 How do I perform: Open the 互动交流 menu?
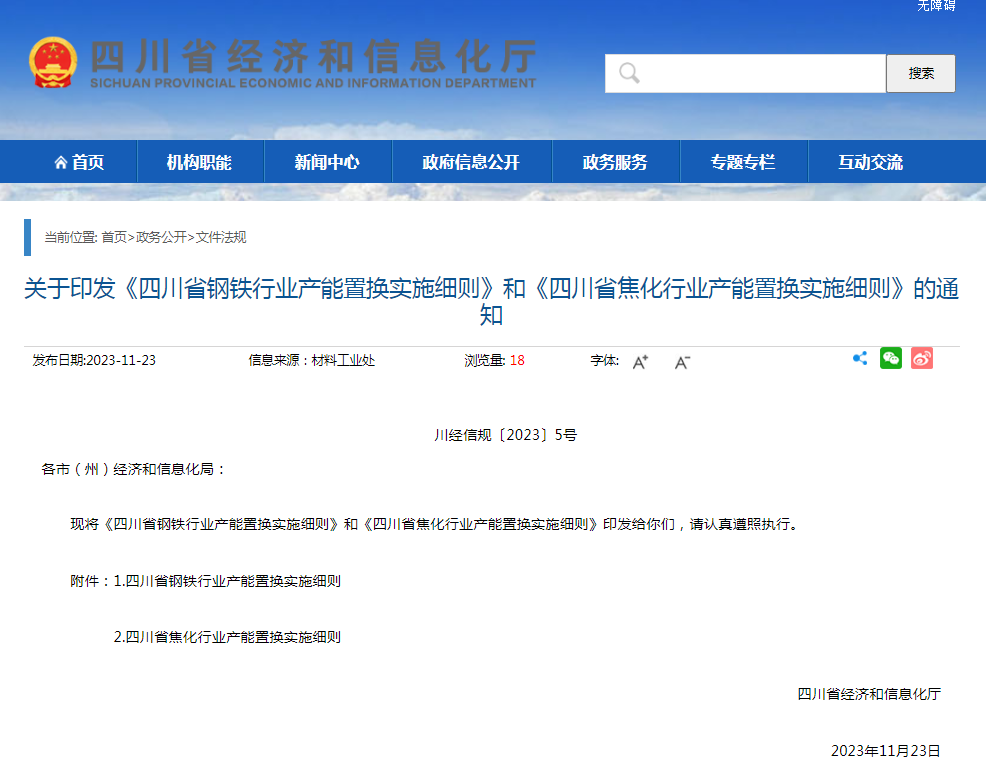869,162
